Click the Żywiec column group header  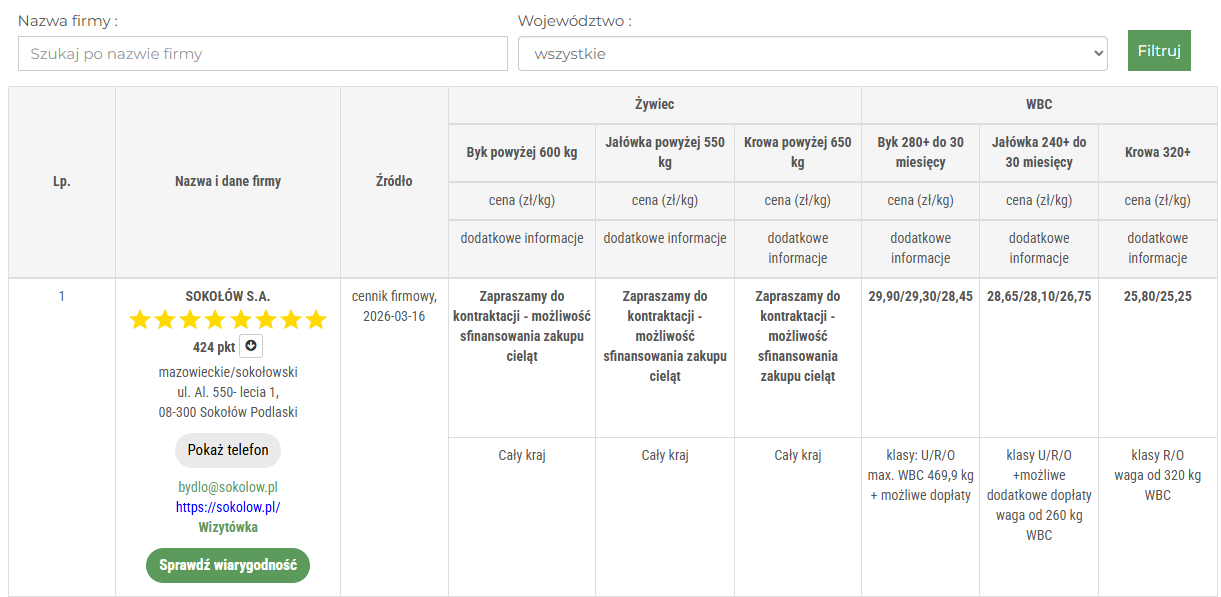coord(654,104)
